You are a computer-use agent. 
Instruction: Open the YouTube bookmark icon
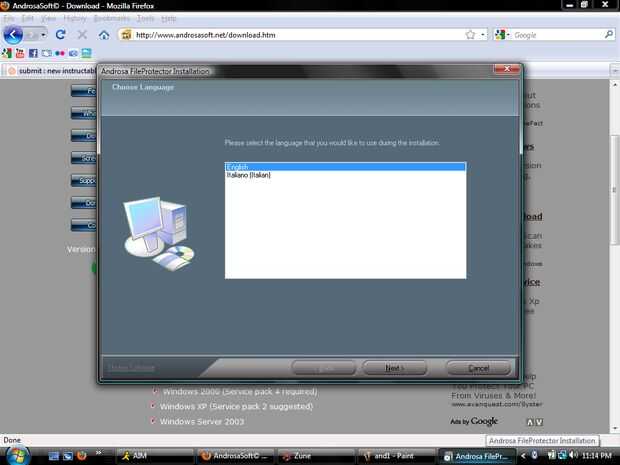click(x=20, y=53)
